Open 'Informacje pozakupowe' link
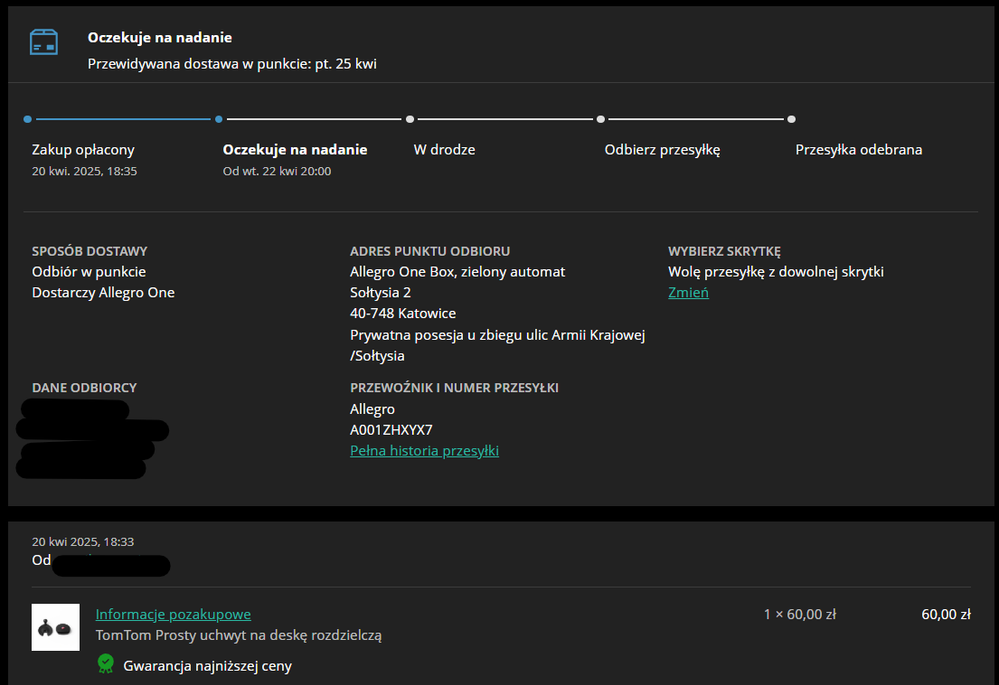 173,614
